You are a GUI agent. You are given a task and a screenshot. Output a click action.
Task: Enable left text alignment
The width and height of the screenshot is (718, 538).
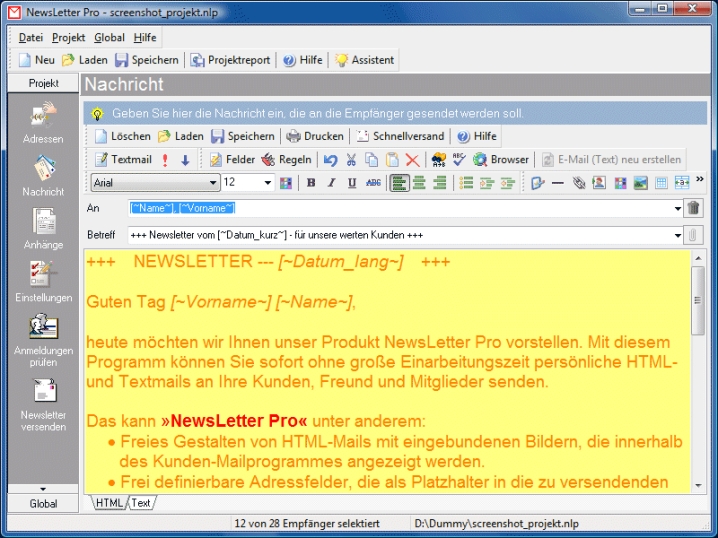399,183
